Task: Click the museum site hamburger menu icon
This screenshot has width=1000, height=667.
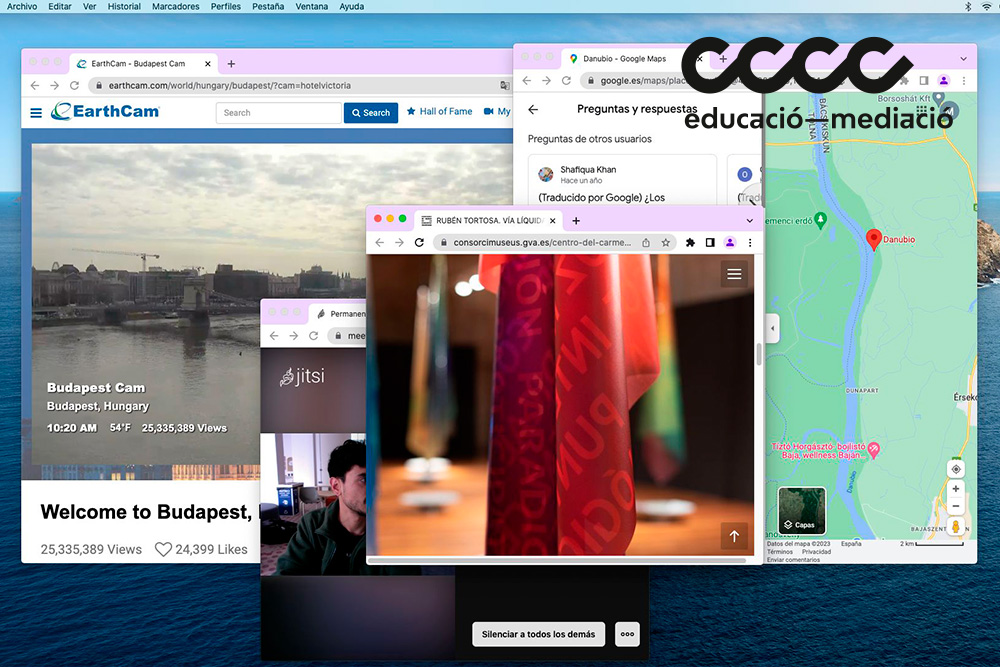Action: click(x=735, y=274)
